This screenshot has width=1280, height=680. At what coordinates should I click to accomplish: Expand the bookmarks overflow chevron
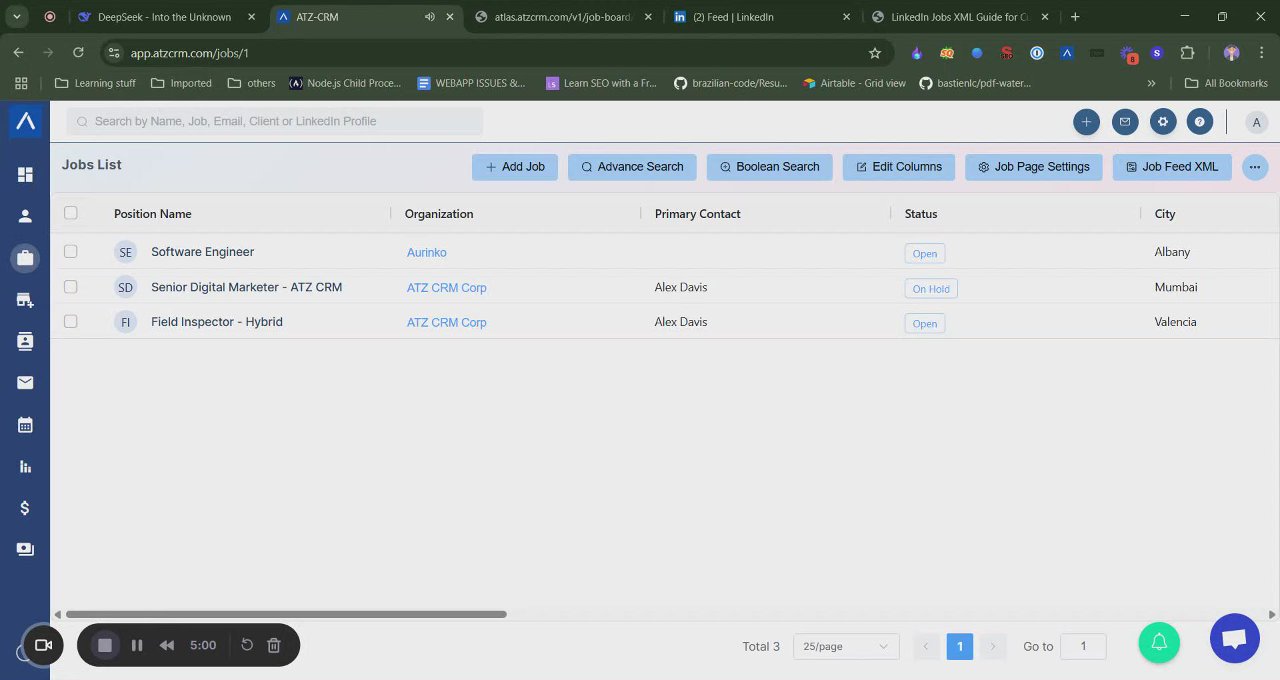coord(1151,83)
